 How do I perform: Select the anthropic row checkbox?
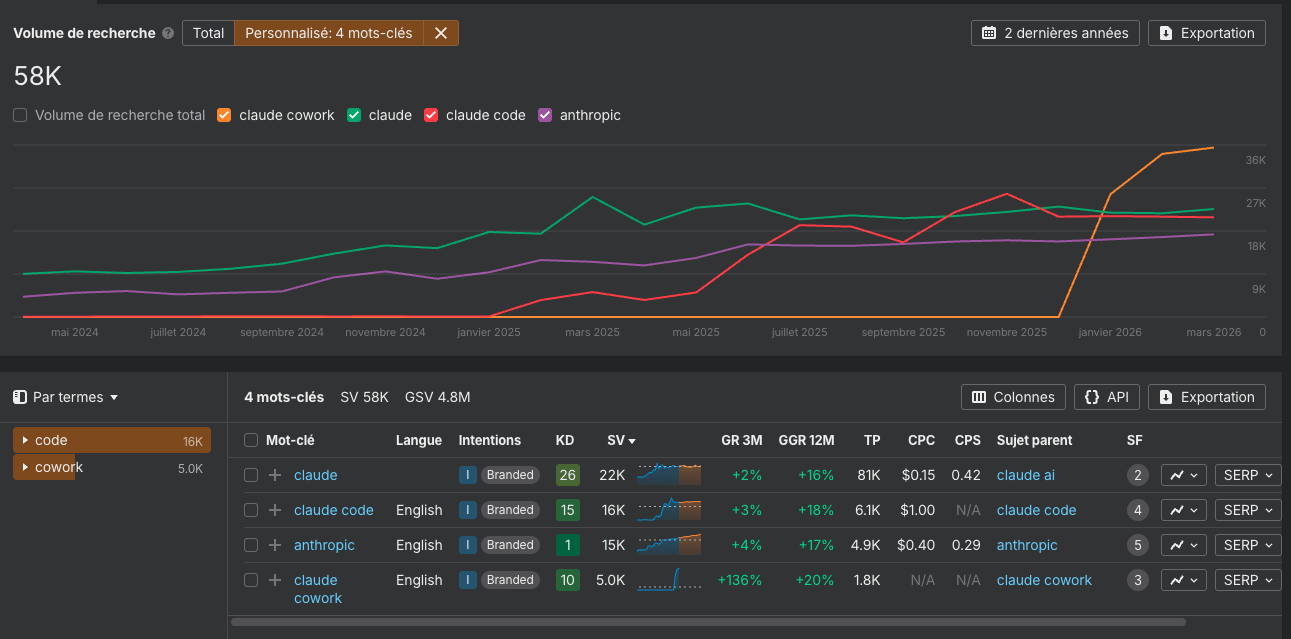tap(250, 545)
